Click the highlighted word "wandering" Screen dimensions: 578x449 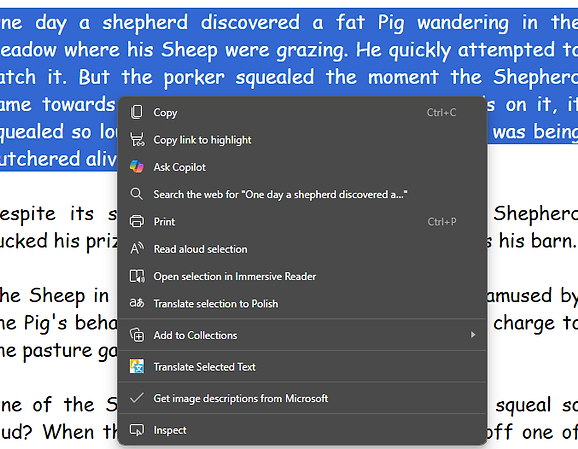[x=463, y=23]
